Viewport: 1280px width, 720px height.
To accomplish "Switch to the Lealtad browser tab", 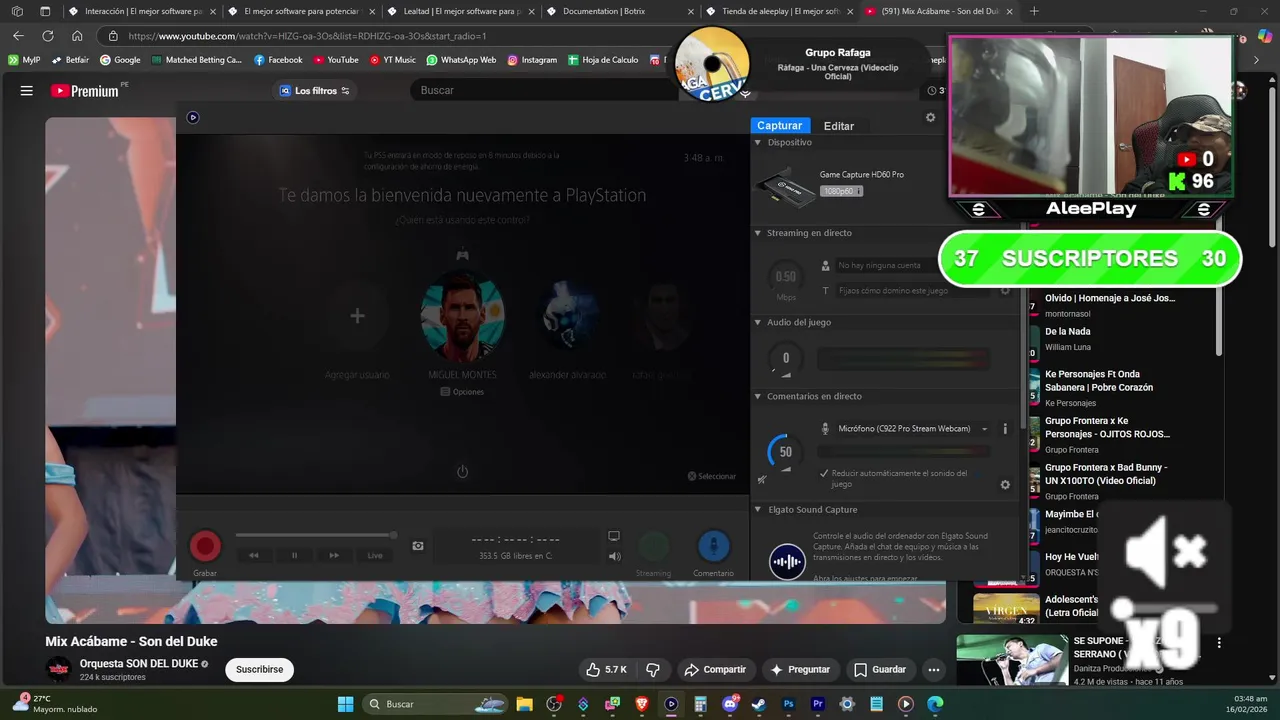I will 461,11.
